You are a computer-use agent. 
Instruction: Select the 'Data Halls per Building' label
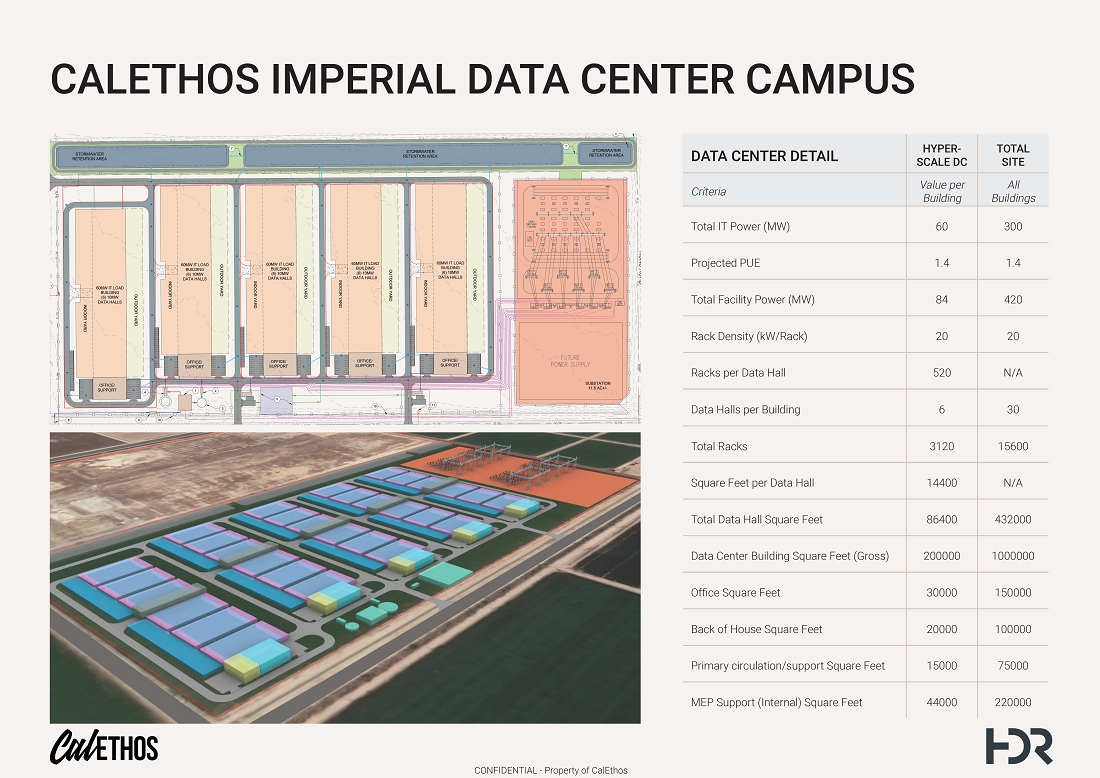[746, 410]
